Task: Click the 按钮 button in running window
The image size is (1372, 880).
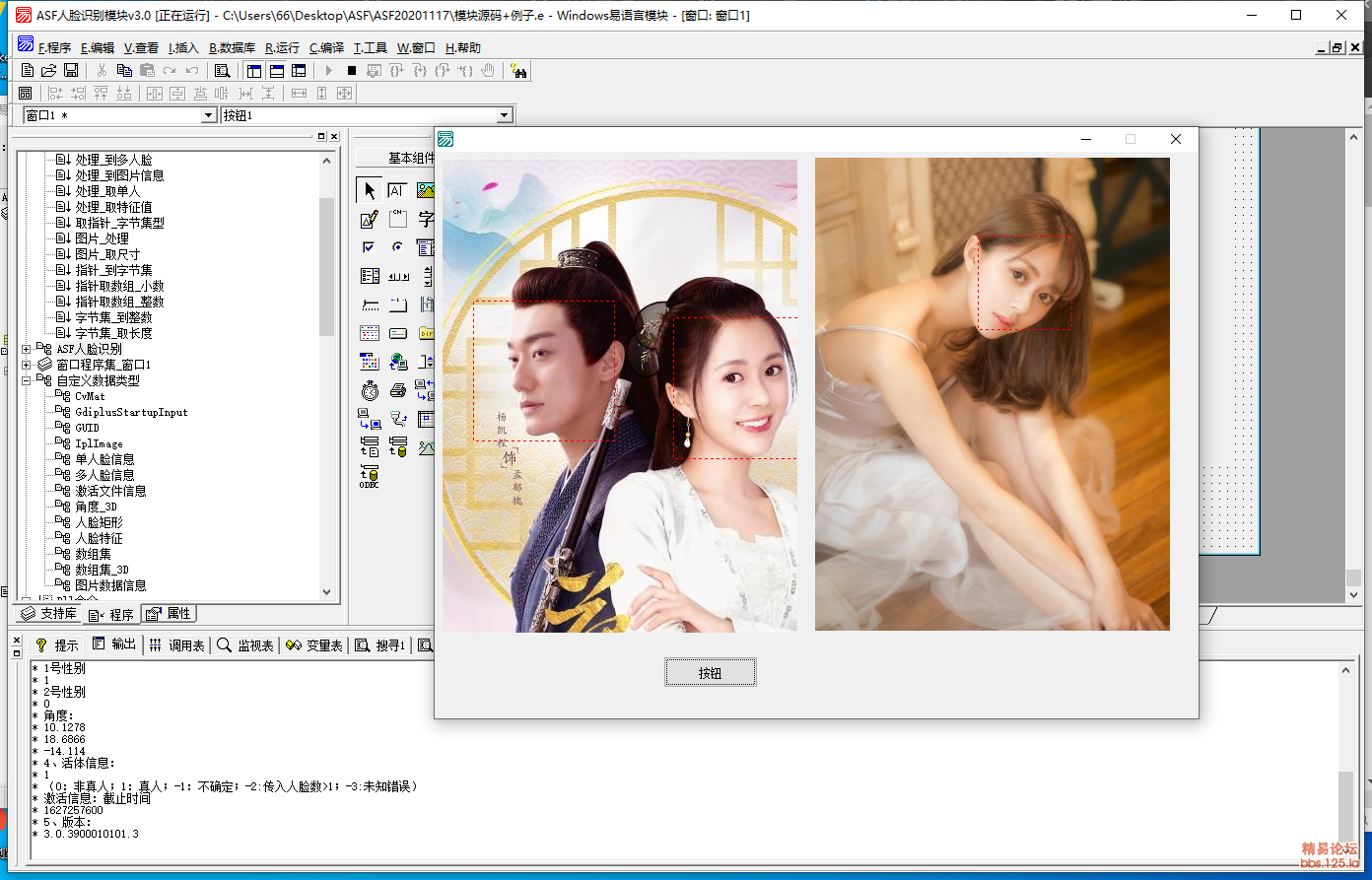Action: [x=711, y=673]
